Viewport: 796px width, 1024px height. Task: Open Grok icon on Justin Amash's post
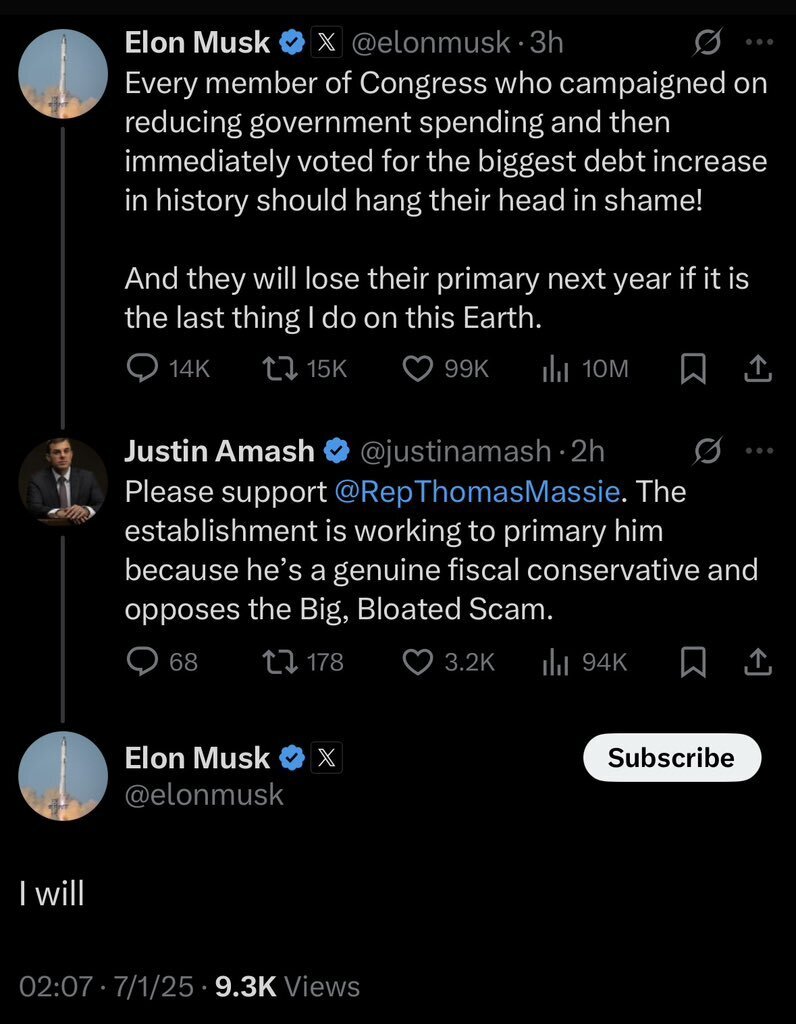click(x=708, y=451)
